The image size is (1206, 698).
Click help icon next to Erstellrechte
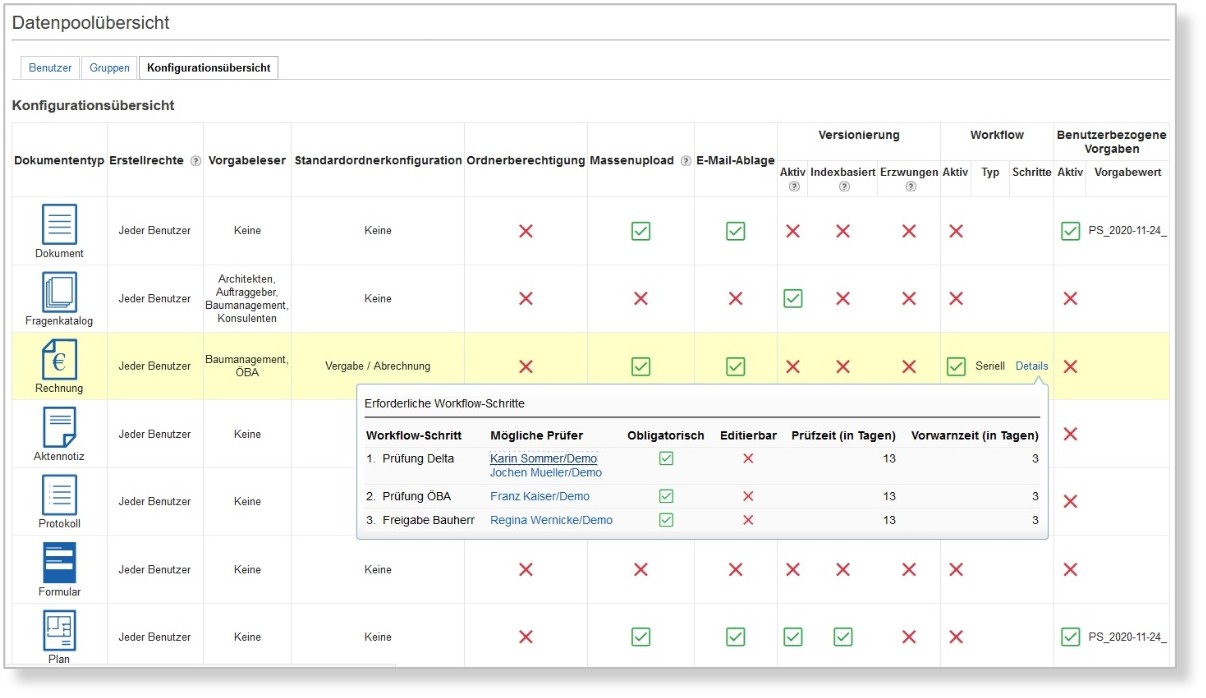(x=196, y=161)
